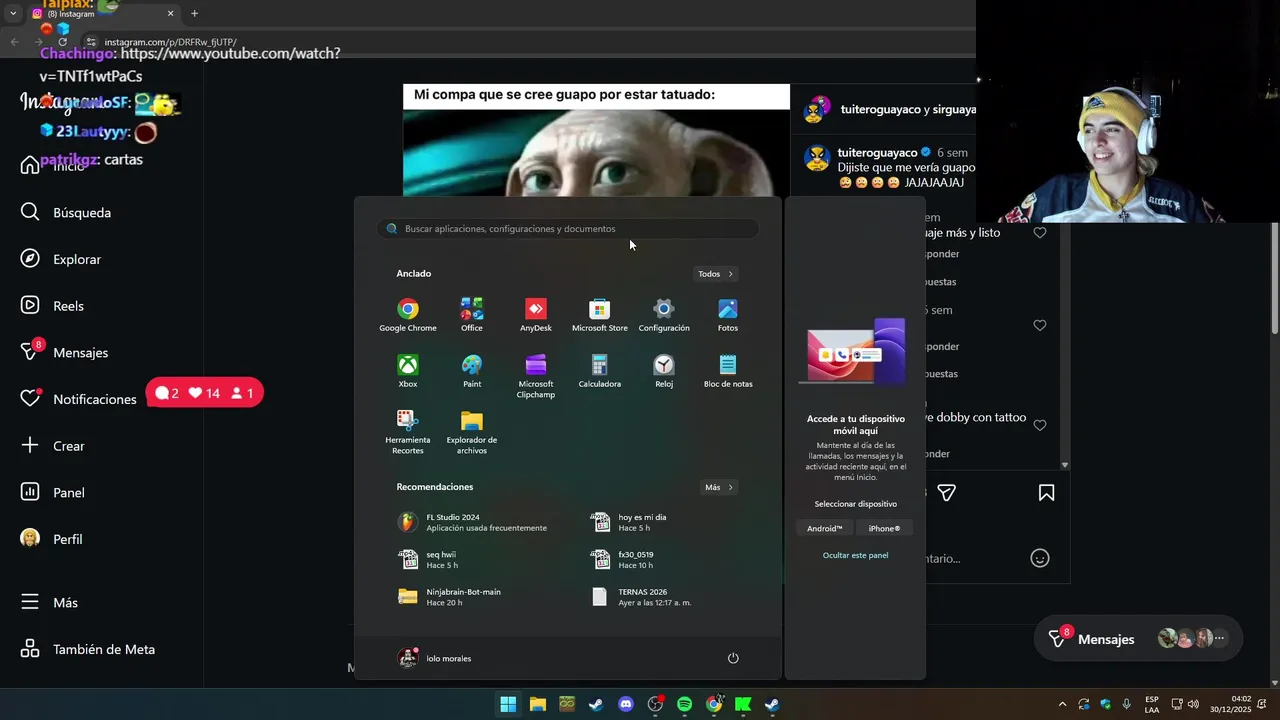The height and width of the screenshot is (720, 1280).
Task: Open Discord from the taskbar
Action: point(626,704)
